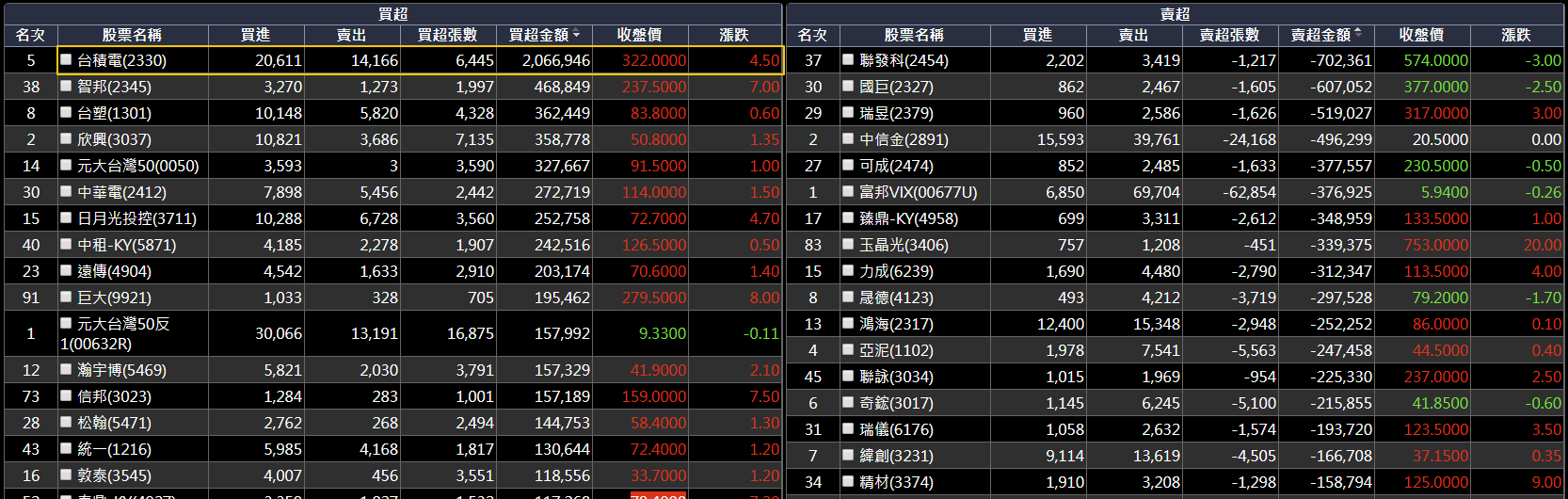Click the 買超張數 column header
1568x499 pixels.
point(448,35)
